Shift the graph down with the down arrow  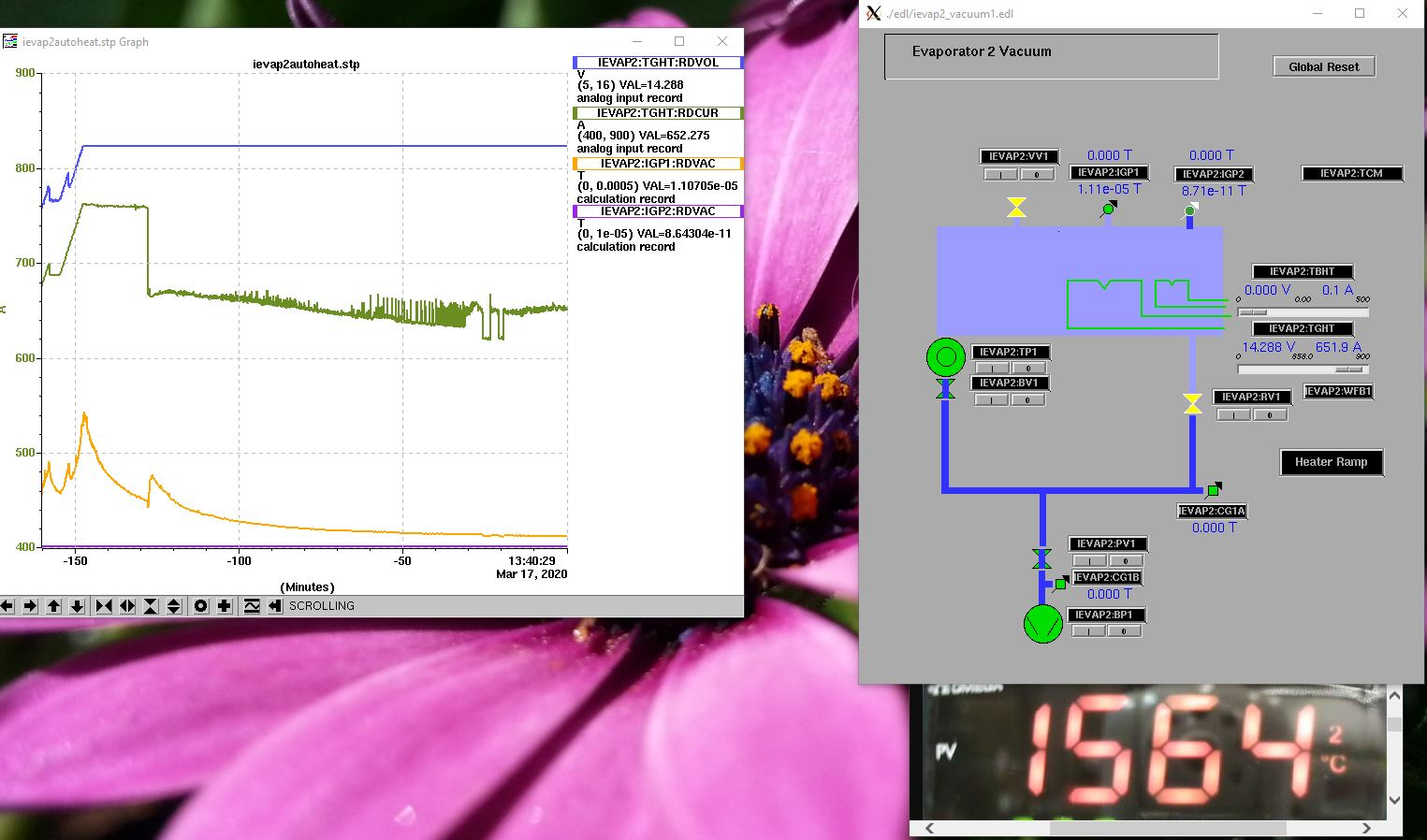click(77, 606)
